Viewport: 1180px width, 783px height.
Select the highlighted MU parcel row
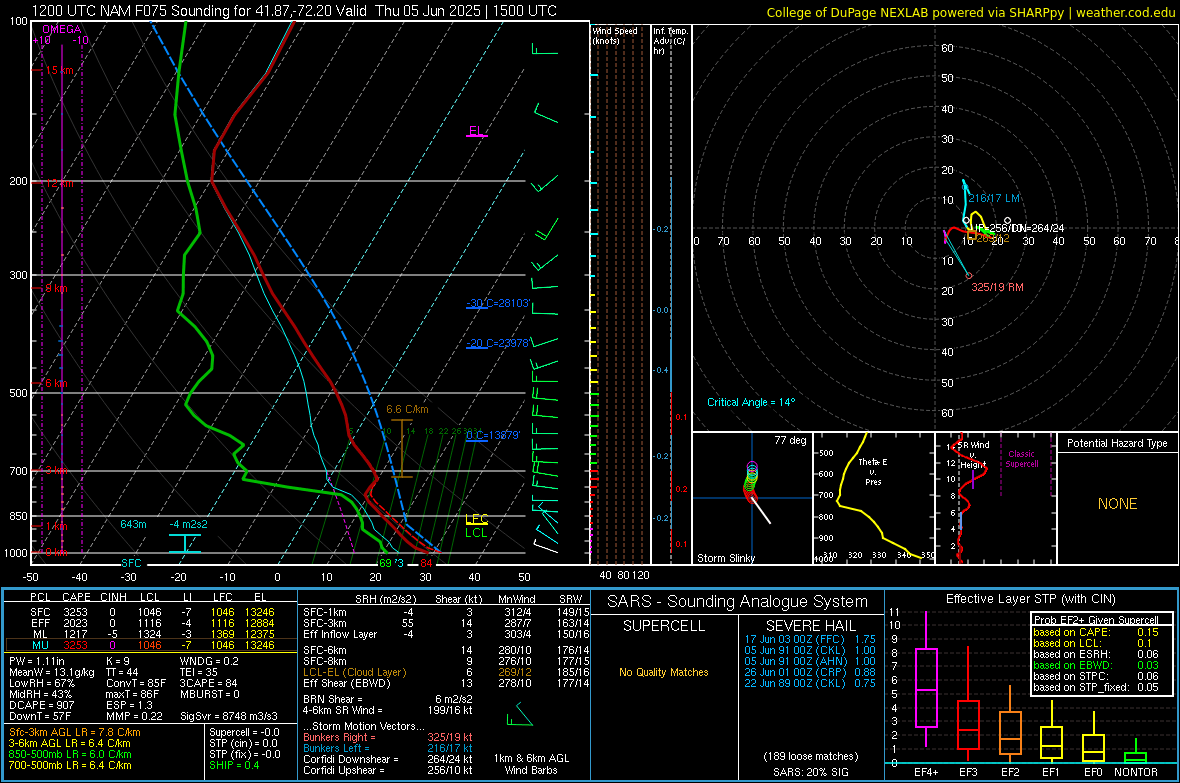[151, 645]
